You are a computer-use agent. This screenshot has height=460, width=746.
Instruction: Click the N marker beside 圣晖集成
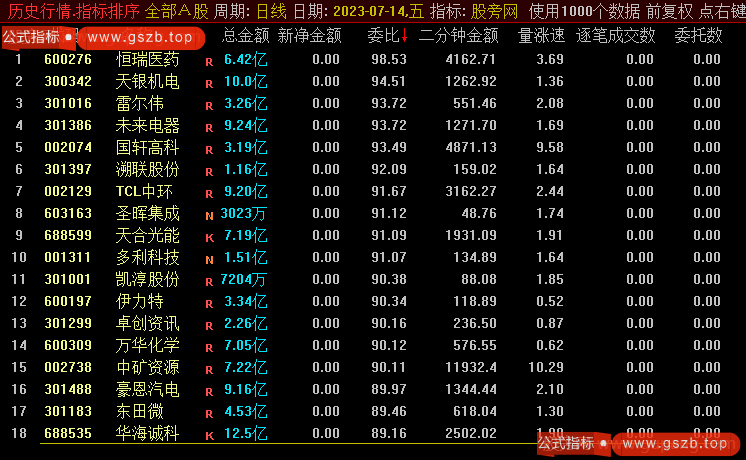[209, 215]
